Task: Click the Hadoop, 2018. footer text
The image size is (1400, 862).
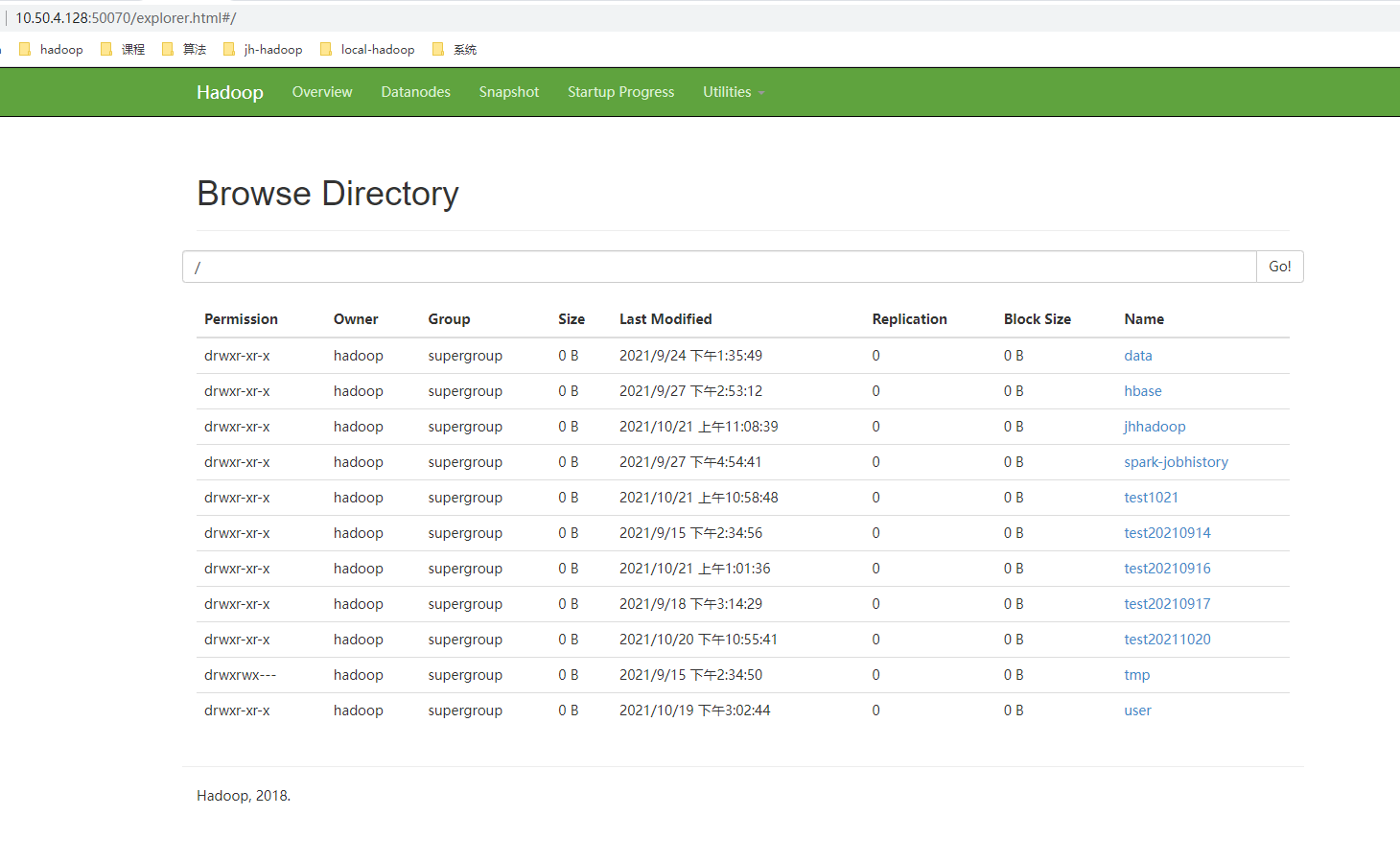Action: tap(244, 796)
